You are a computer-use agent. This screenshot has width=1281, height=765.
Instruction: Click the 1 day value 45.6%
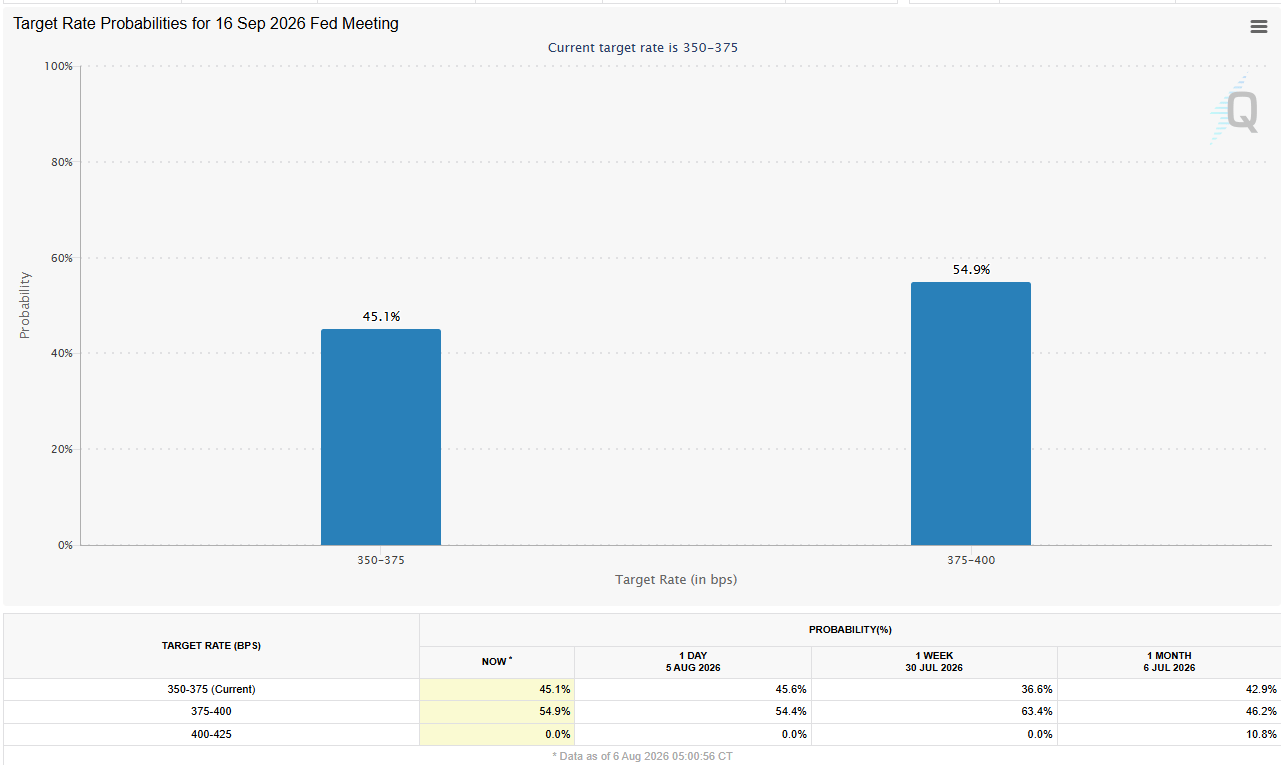tap(791, 689)
